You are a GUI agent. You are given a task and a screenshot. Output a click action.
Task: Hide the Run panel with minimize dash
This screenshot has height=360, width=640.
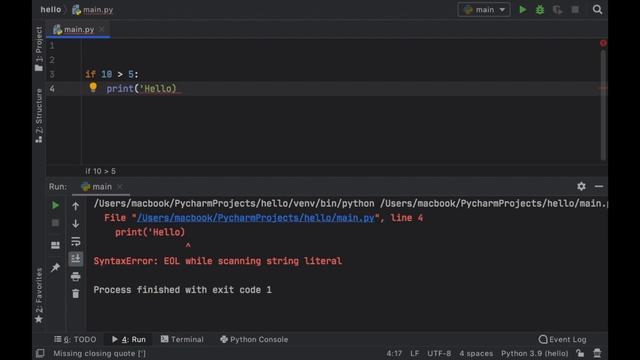[599, 186]
